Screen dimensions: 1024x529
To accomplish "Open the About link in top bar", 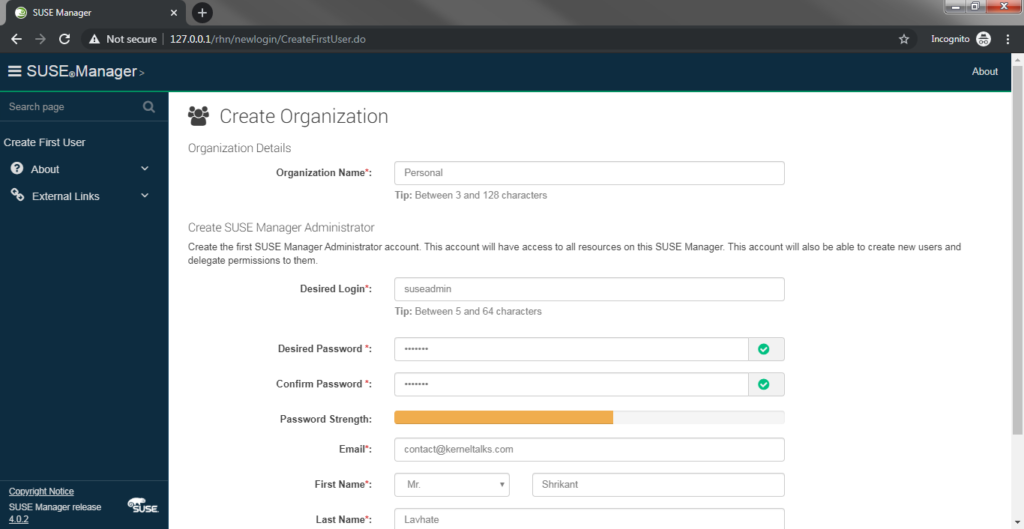I will click(985, 72).
